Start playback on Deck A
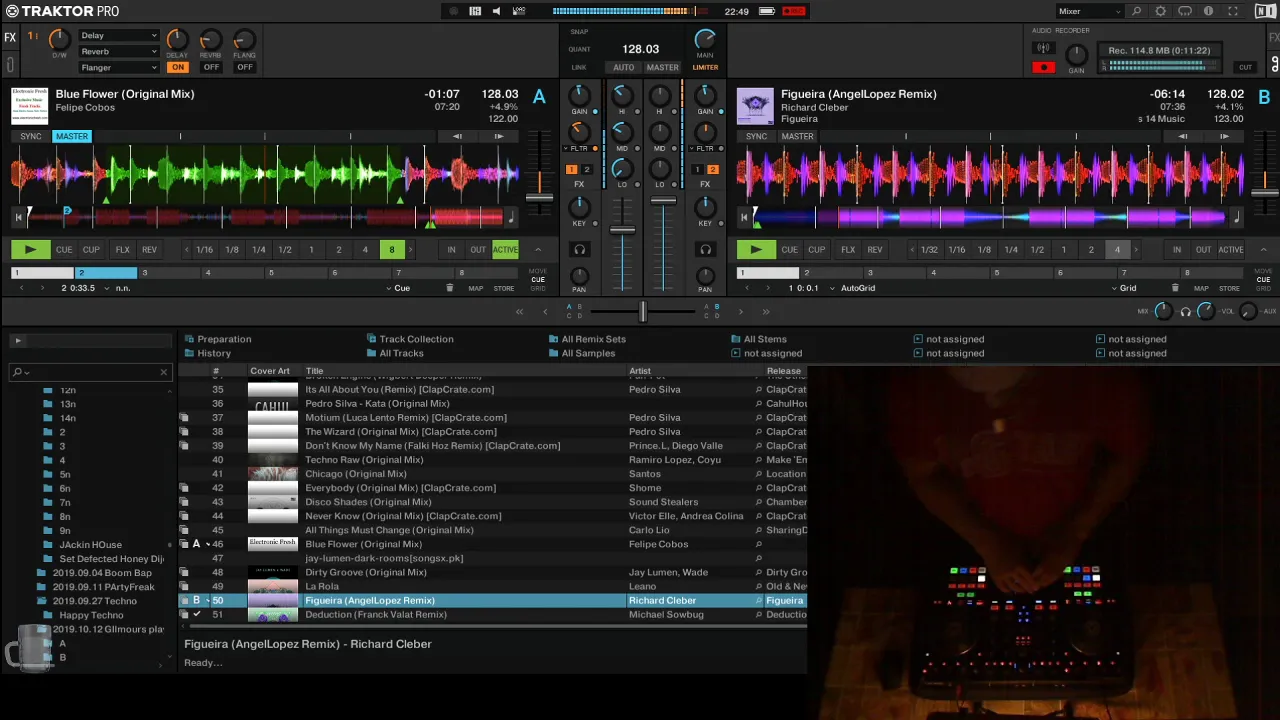Screen dimensions: 1280x720 point(30,250)
